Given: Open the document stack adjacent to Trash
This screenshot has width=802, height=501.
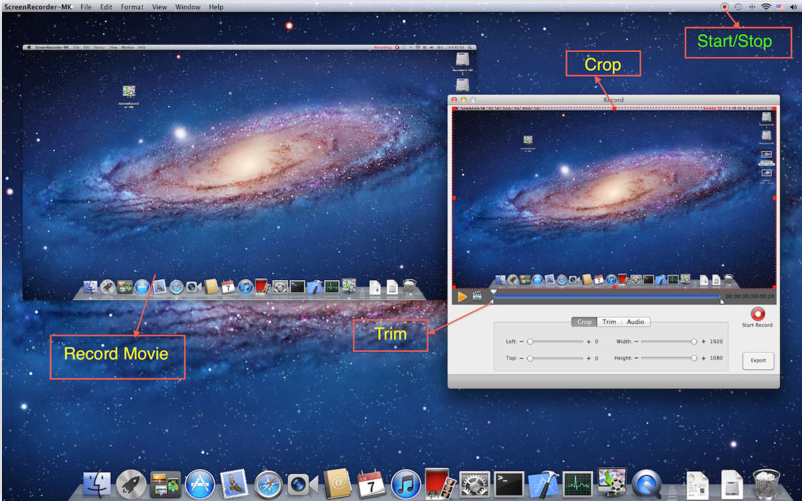Looking at the screenshot, I should click(732, 484).
